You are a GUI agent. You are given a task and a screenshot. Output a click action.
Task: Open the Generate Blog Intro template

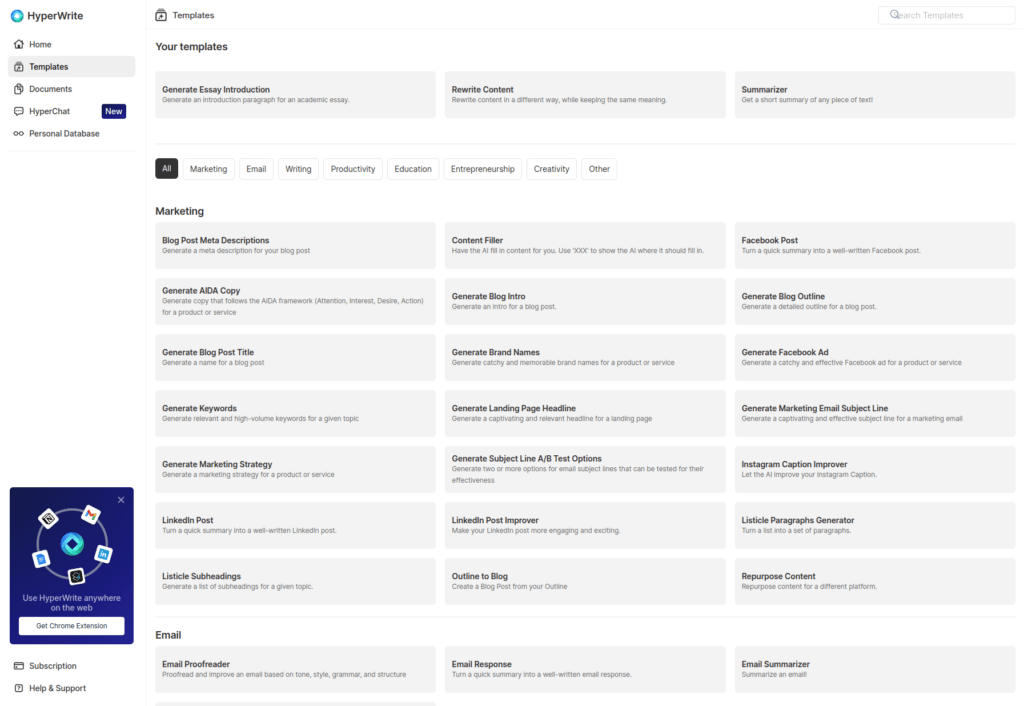585,302
